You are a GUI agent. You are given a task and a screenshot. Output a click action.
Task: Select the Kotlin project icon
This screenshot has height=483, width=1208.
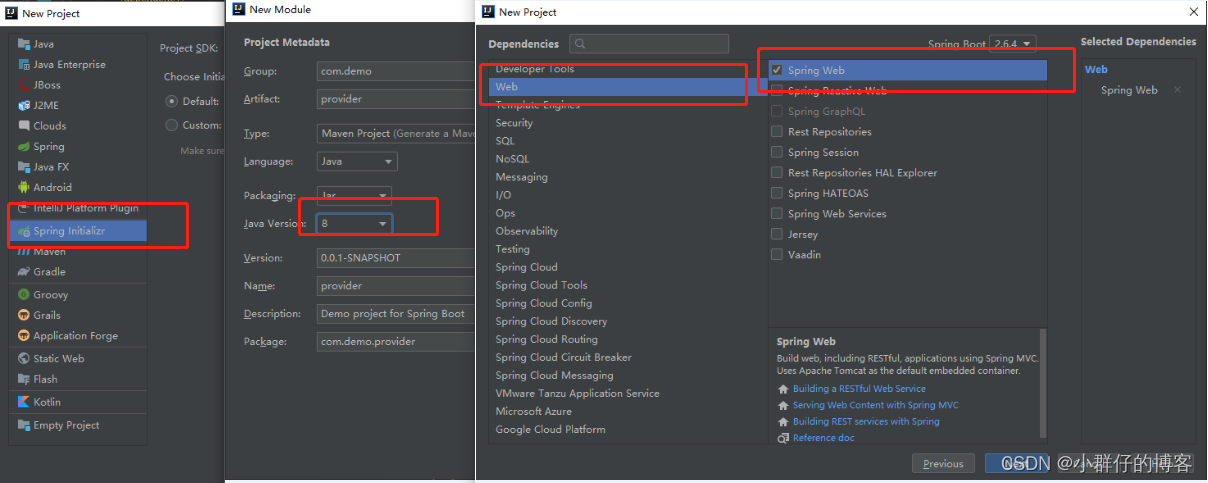click(x=24, y=402)
